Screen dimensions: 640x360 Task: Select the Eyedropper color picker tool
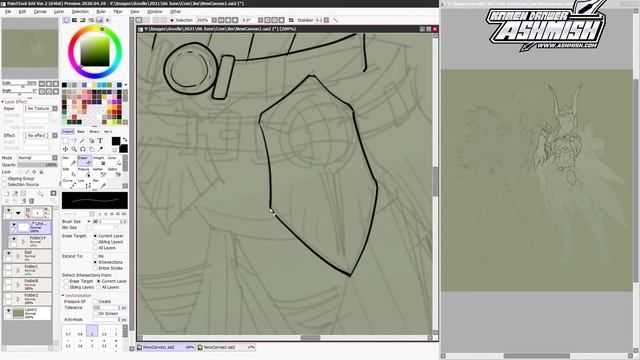pos(100,149)
